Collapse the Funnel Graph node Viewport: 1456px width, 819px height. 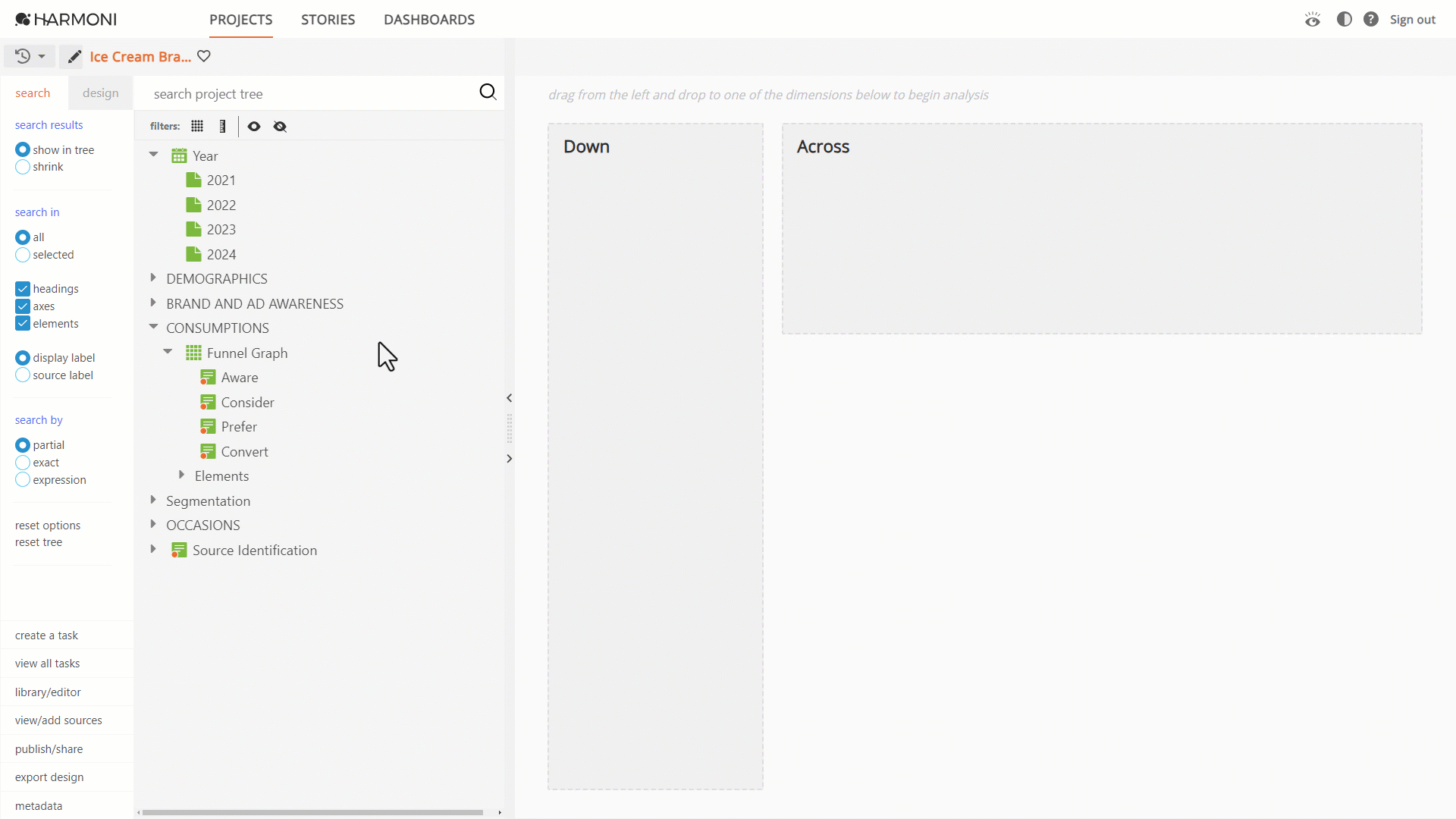pos(168,352)
